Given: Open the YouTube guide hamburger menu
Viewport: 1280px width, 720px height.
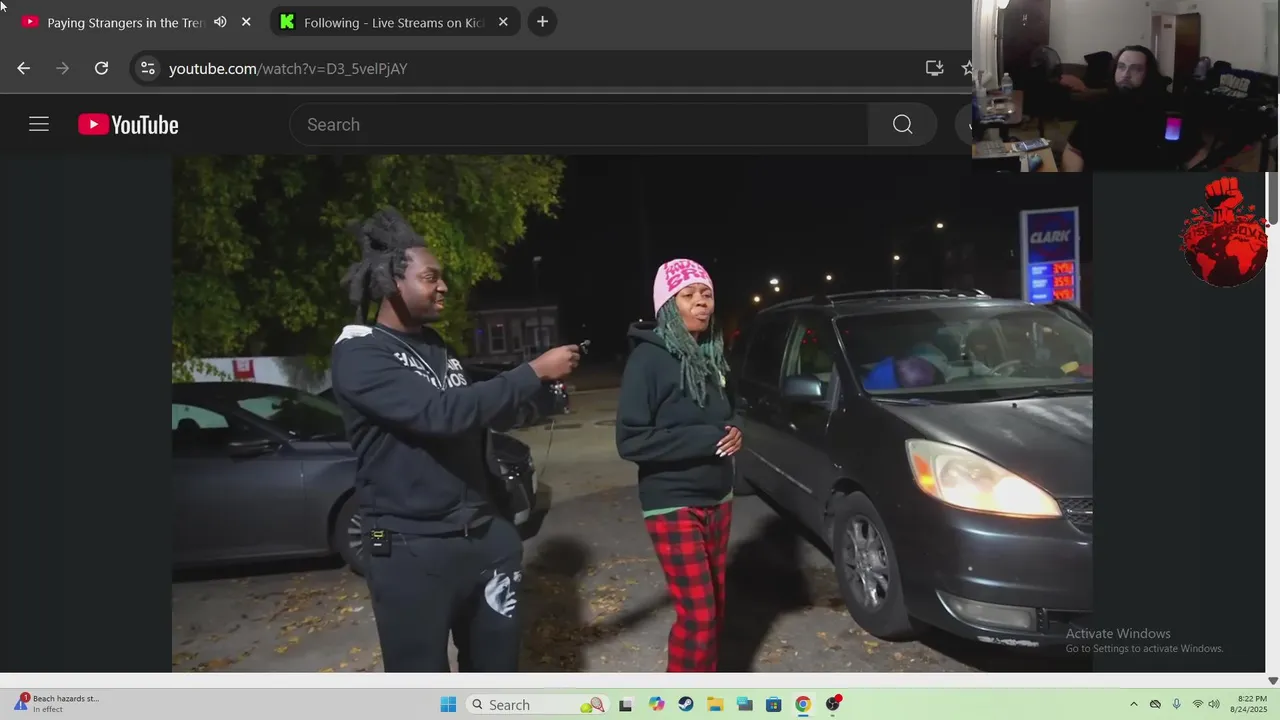Looking at the screenshot, I should point(39,124).
